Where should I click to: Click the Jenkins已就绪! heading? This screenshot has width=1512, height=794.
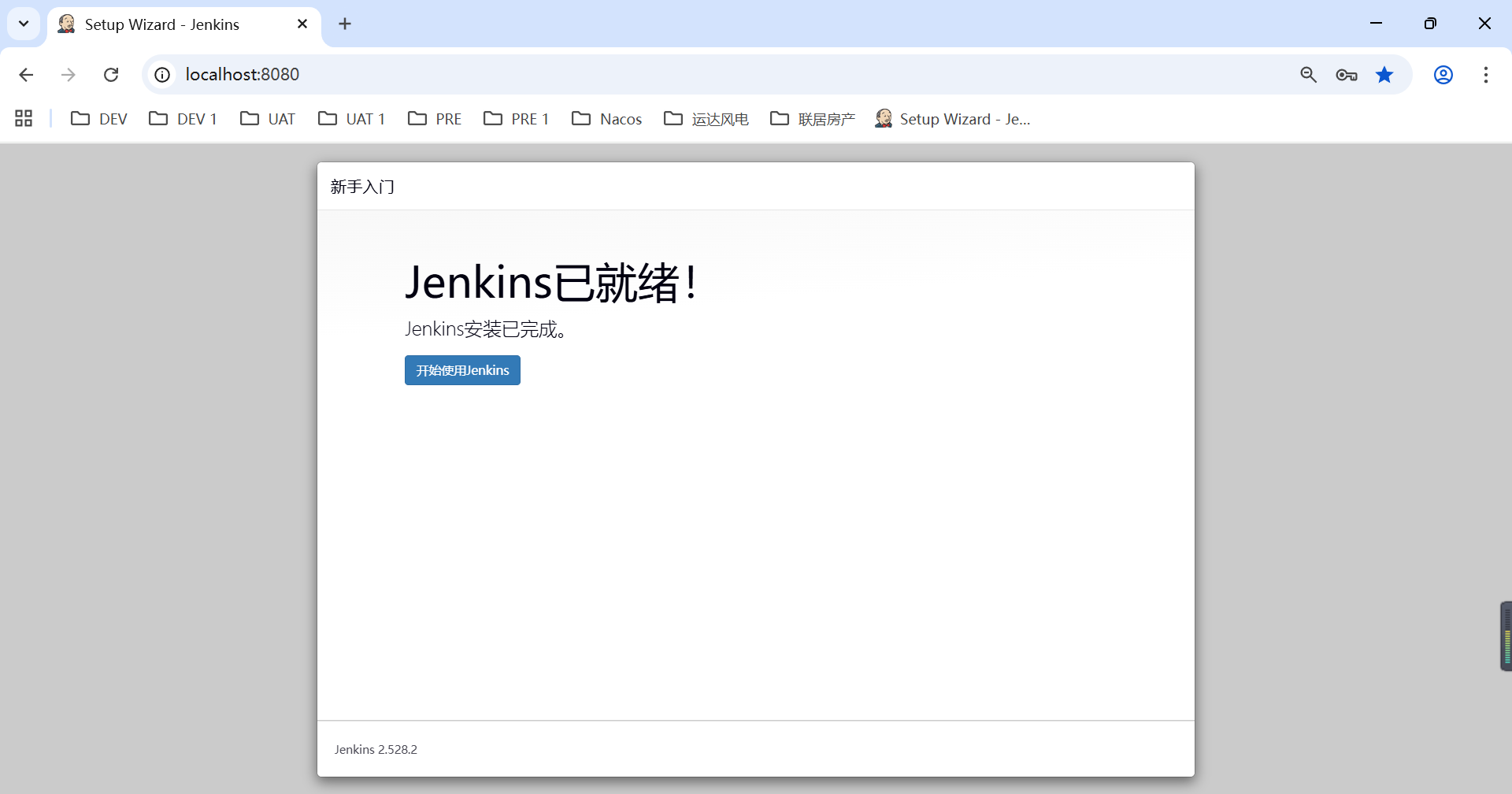coord(550,282)
